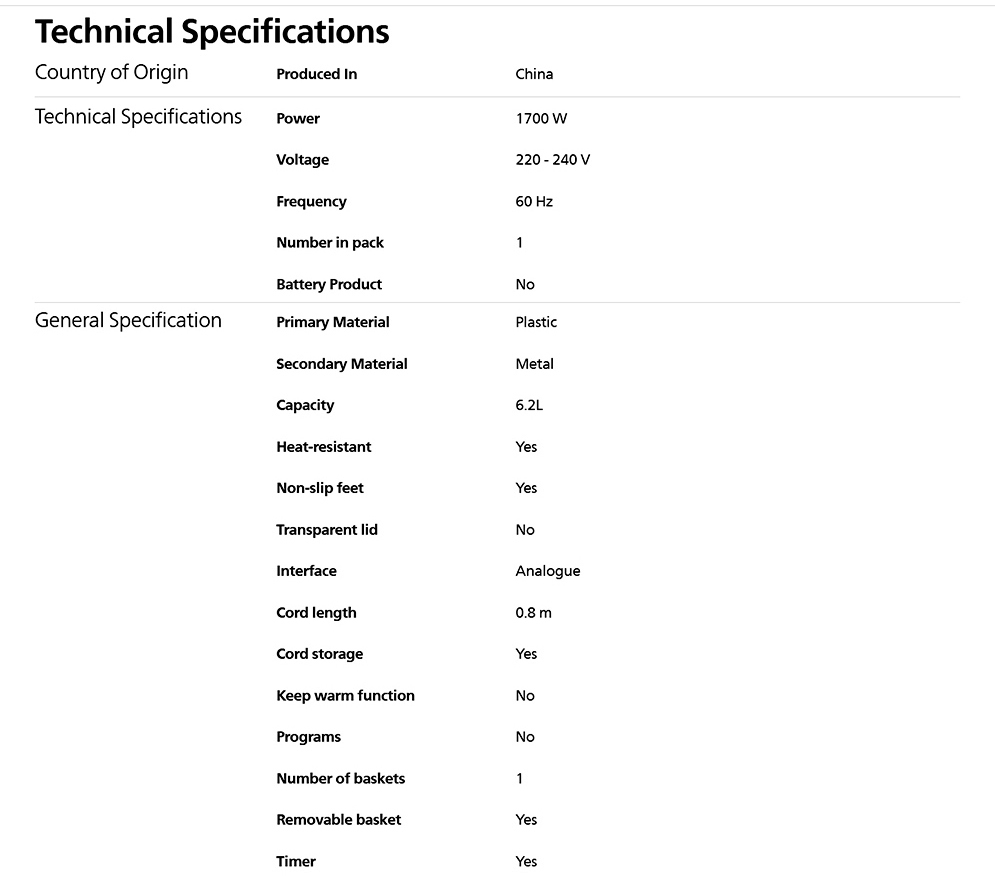Select the China value text
995x884 pixels.
pyautogui.click(x=534, y=74)
